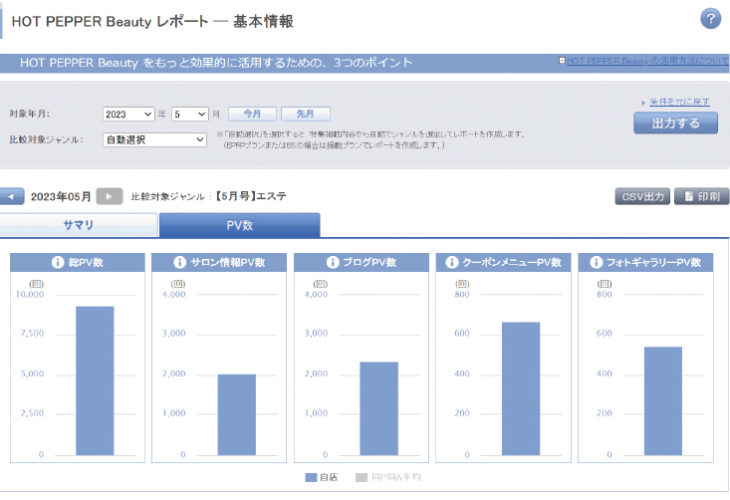Open the year dropdown showing 2023
This screenshot has height=500, width=730.
129,114
